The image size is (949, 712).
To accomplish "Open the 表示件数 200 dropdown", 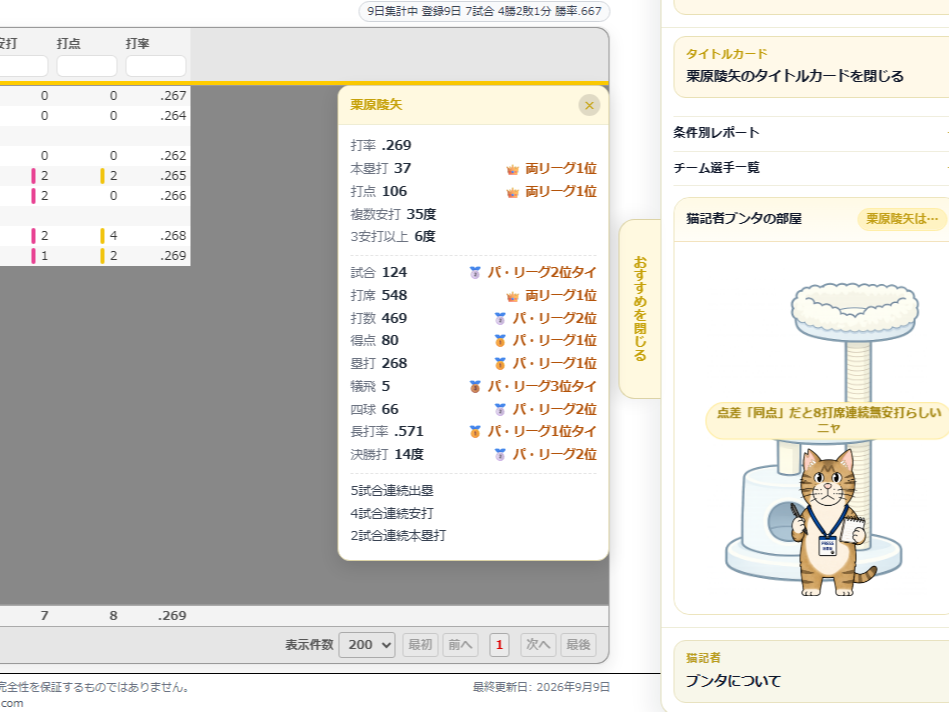I will (x=367, y=645).
